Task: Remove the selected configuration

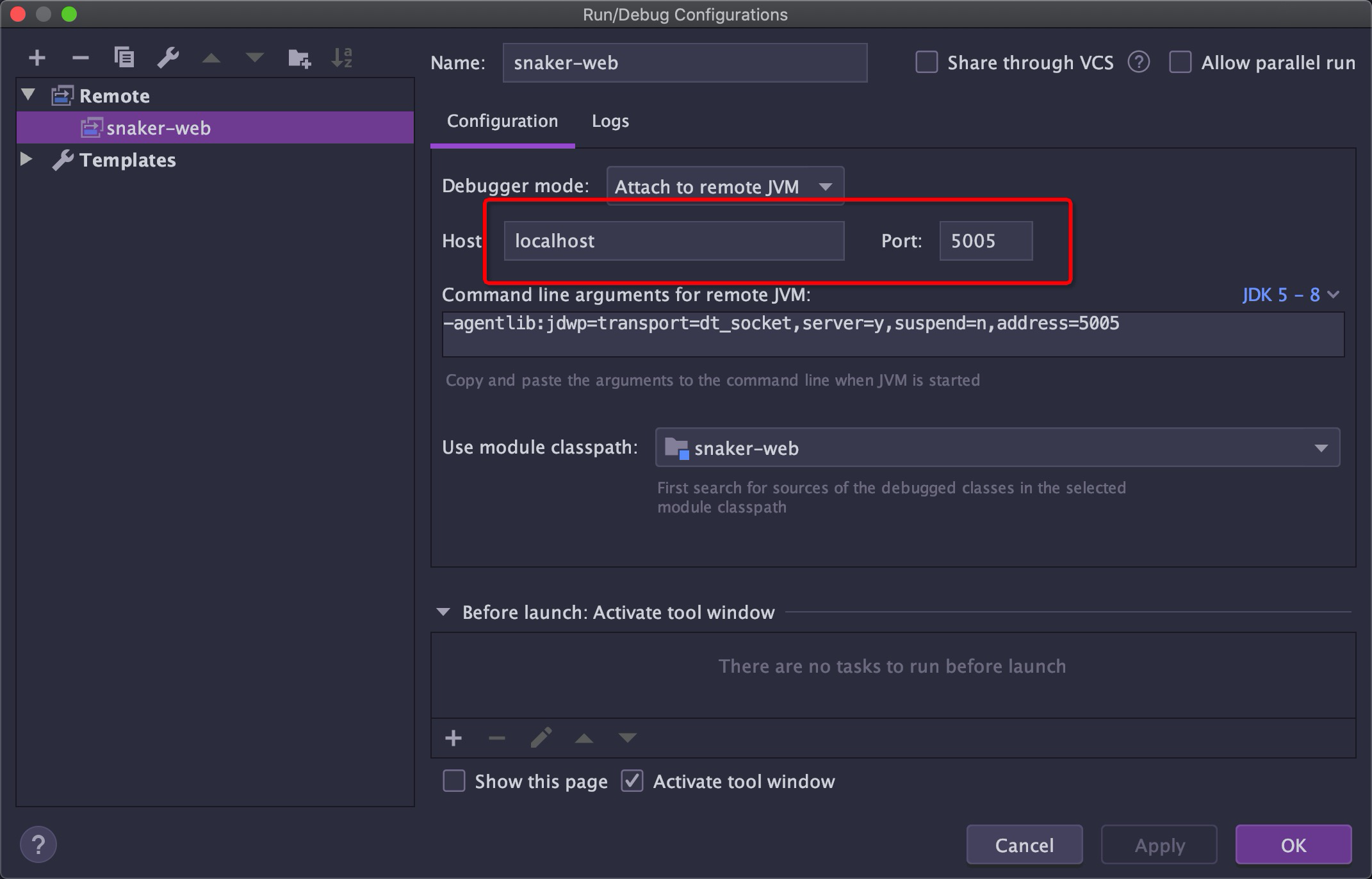Action: [x=80, y=57]
